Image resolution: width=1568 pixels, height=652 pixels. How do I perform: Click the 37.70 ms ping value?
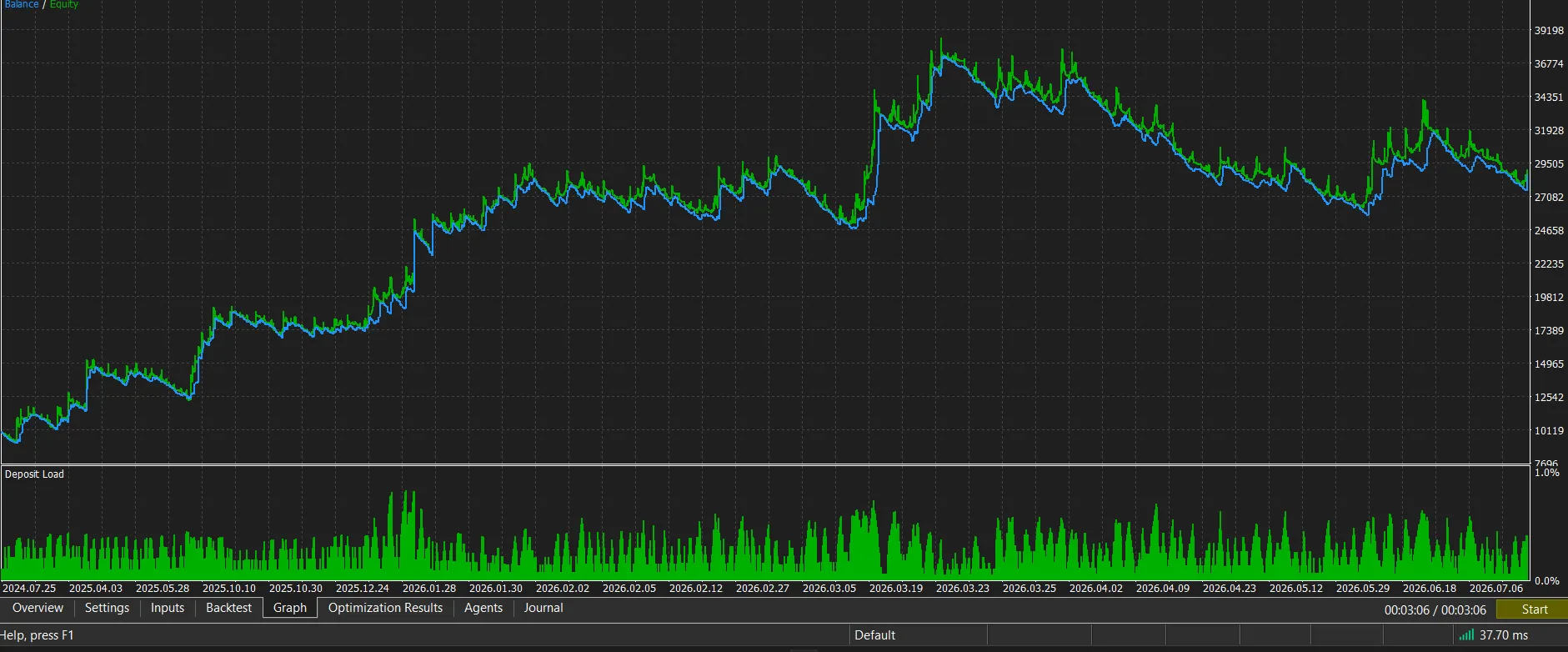pos(1504,635)
